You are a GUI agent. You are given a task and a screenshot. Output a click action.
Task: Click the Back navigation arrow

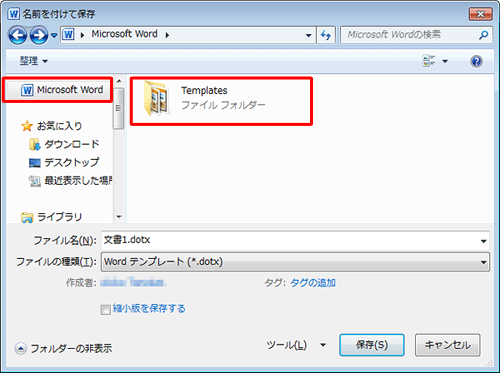point(17,35)
